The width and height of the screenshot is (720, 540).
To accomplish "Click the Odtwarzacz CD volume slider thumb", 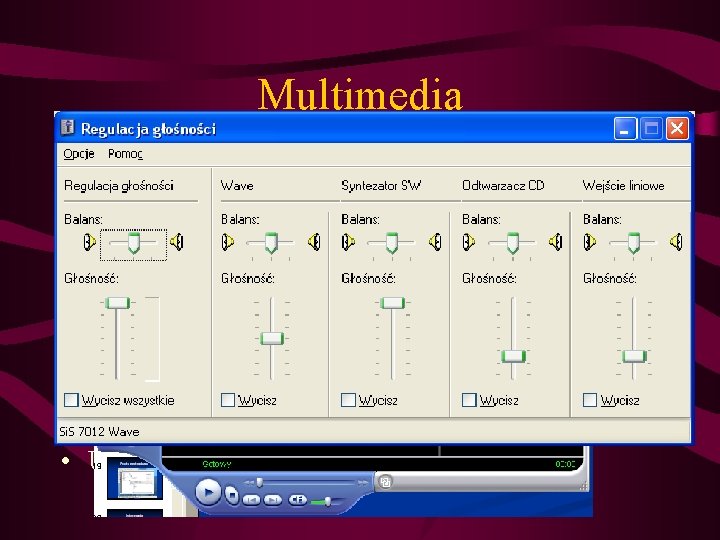I will [513, 356].
